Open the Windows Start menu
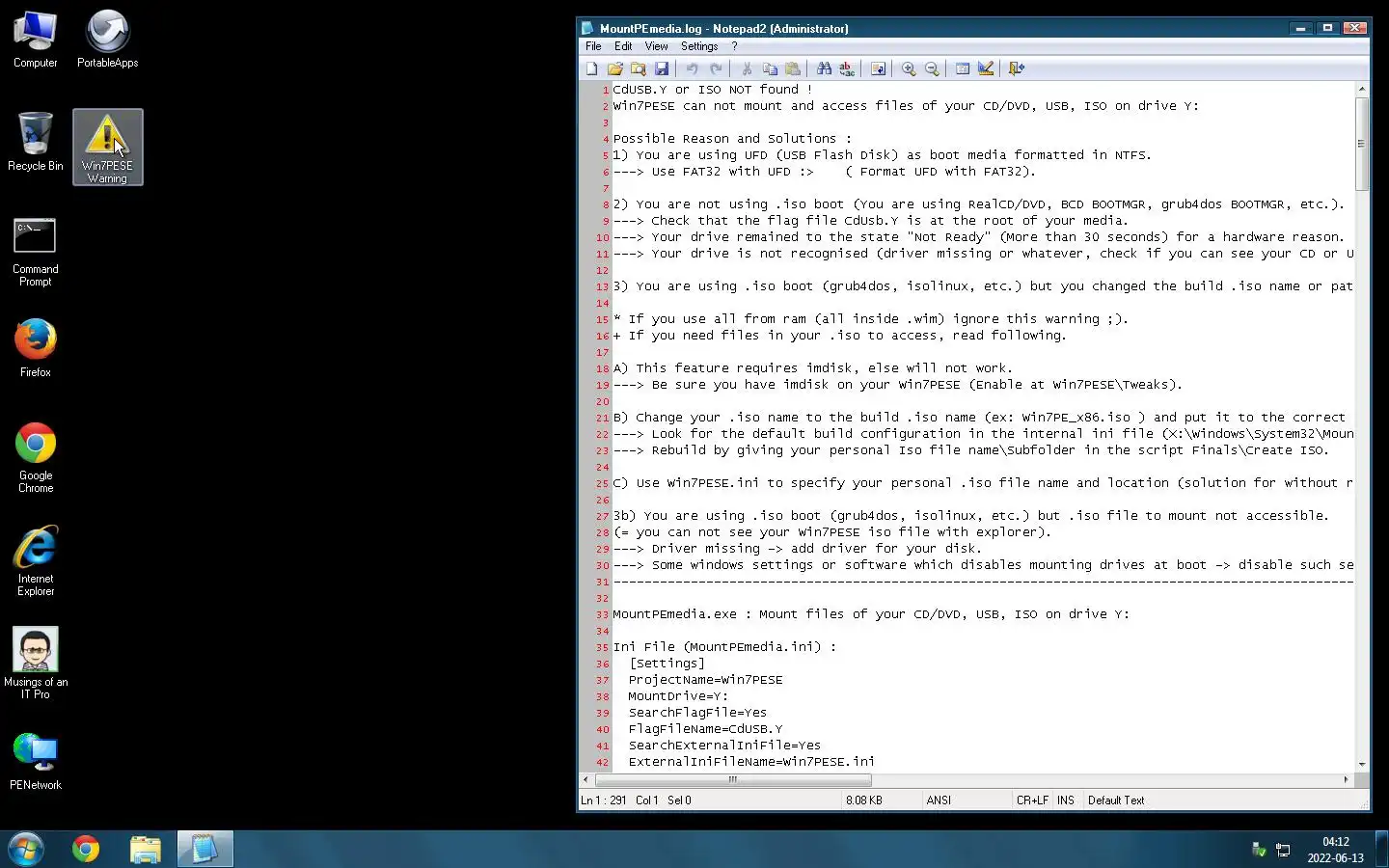Screen dimensions: 1389x868 coord(26,849)
